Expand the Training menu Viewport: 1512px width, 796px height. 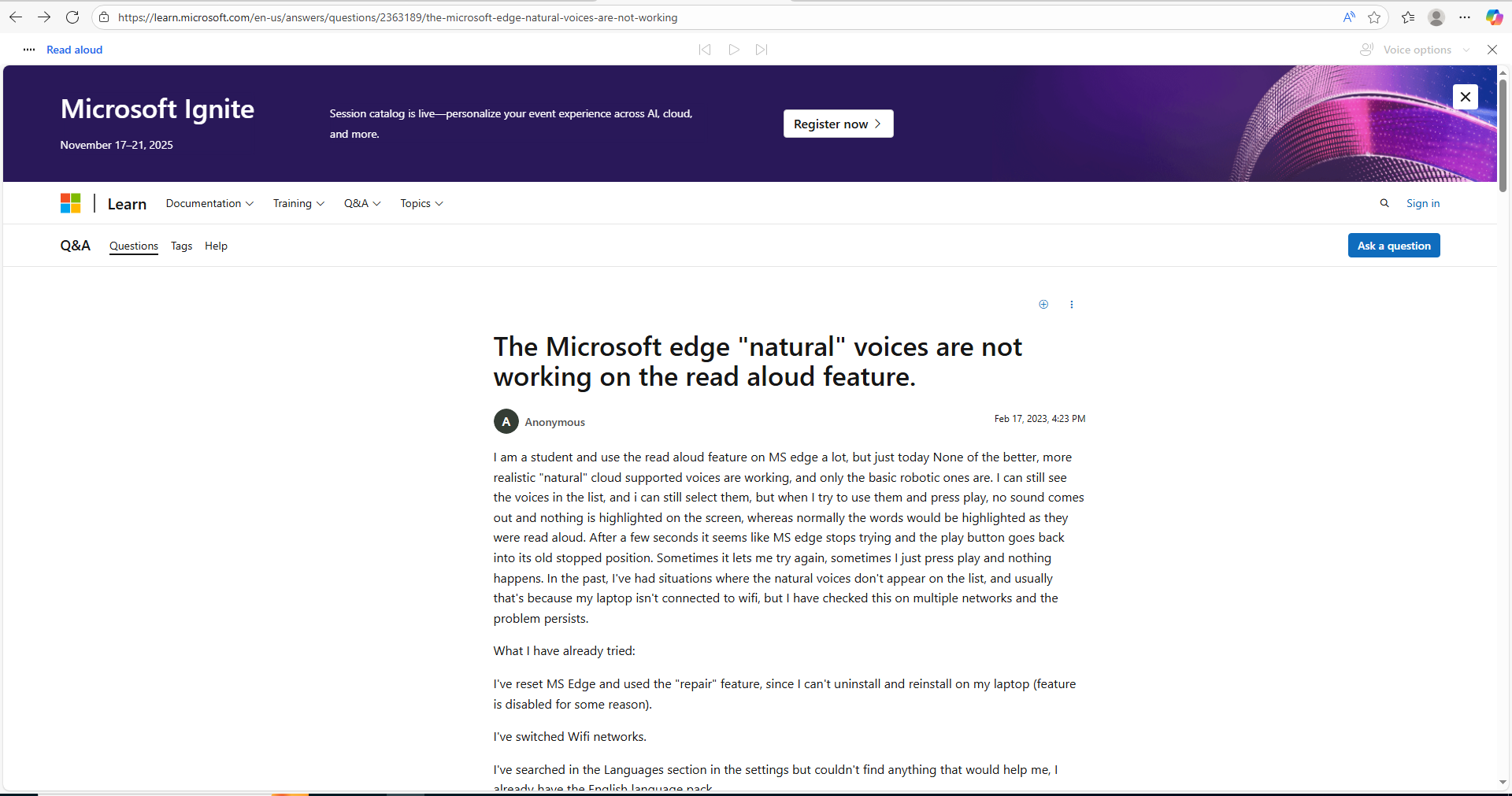298,203
